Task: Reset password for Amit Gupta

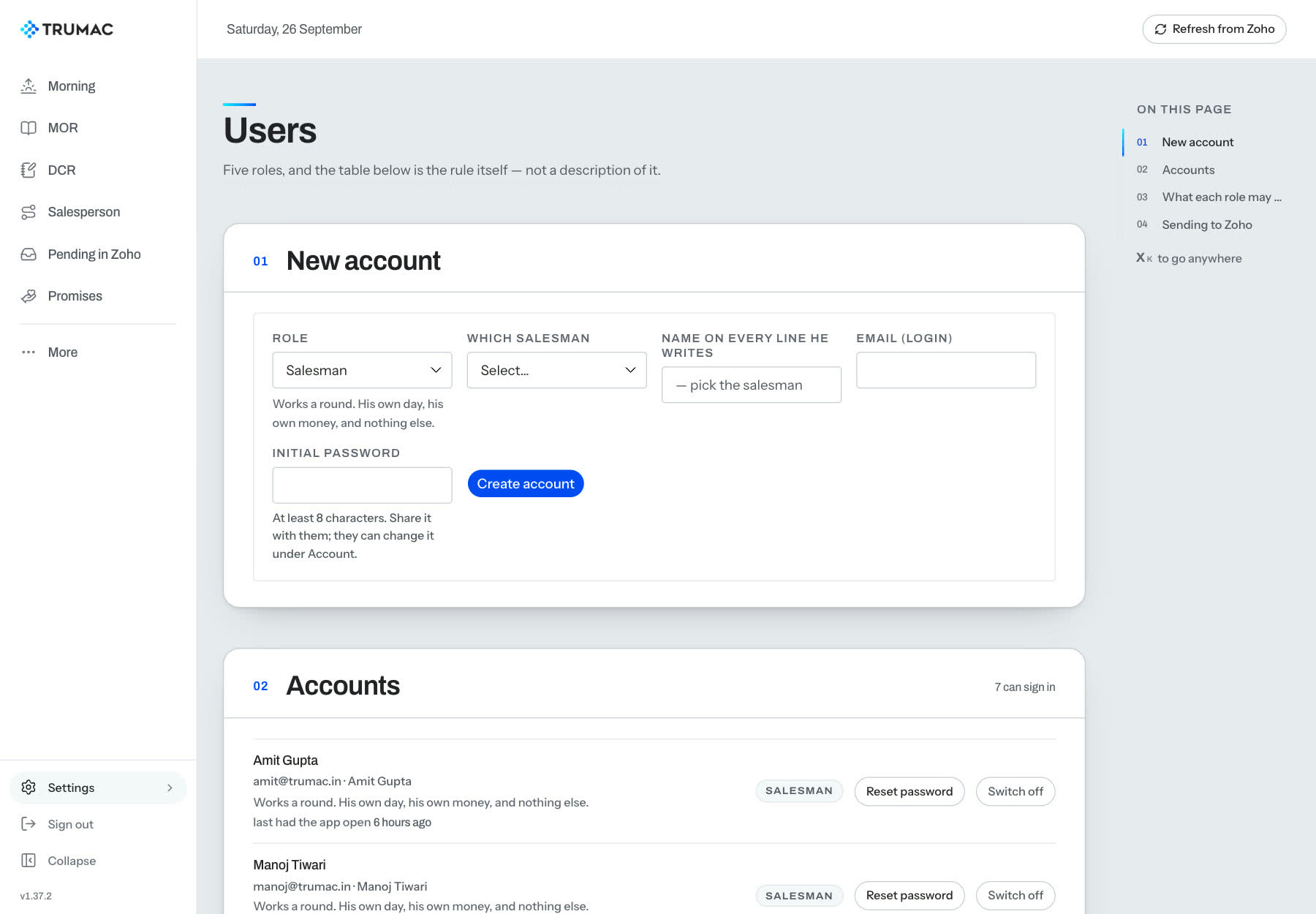Action: click(909, 791)
